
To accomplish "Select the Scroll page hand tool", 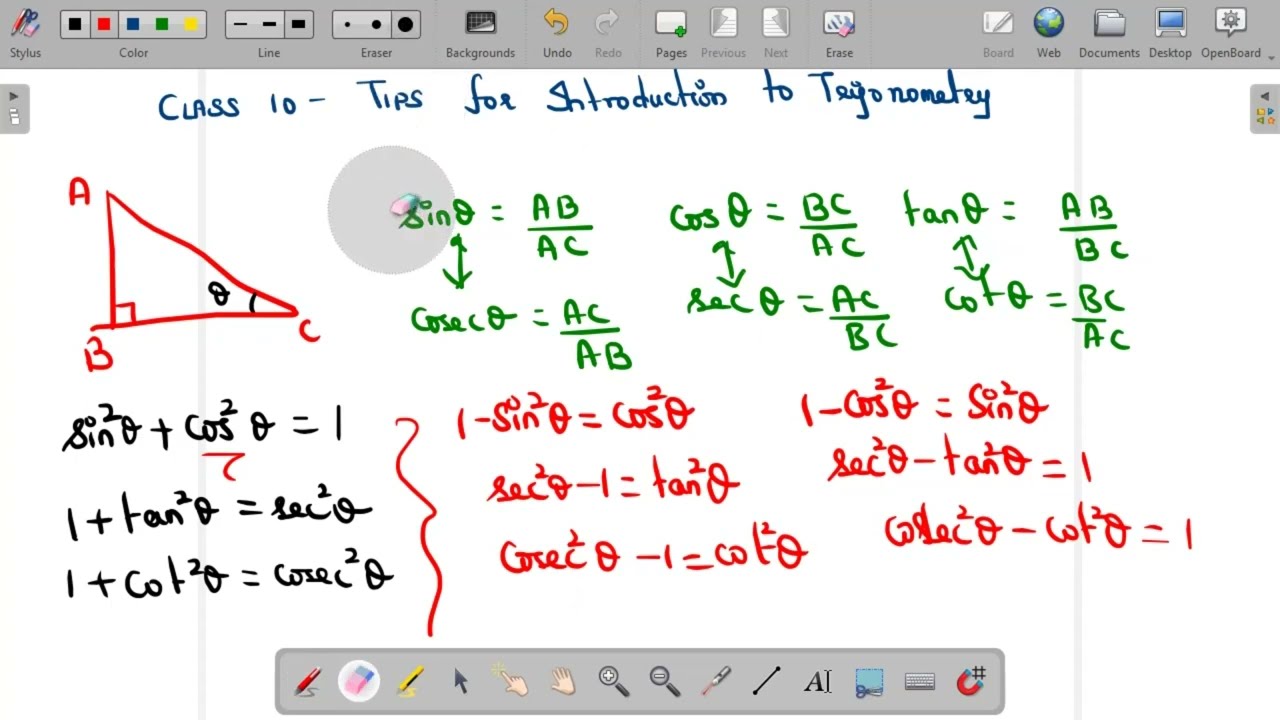I will 563,682.
